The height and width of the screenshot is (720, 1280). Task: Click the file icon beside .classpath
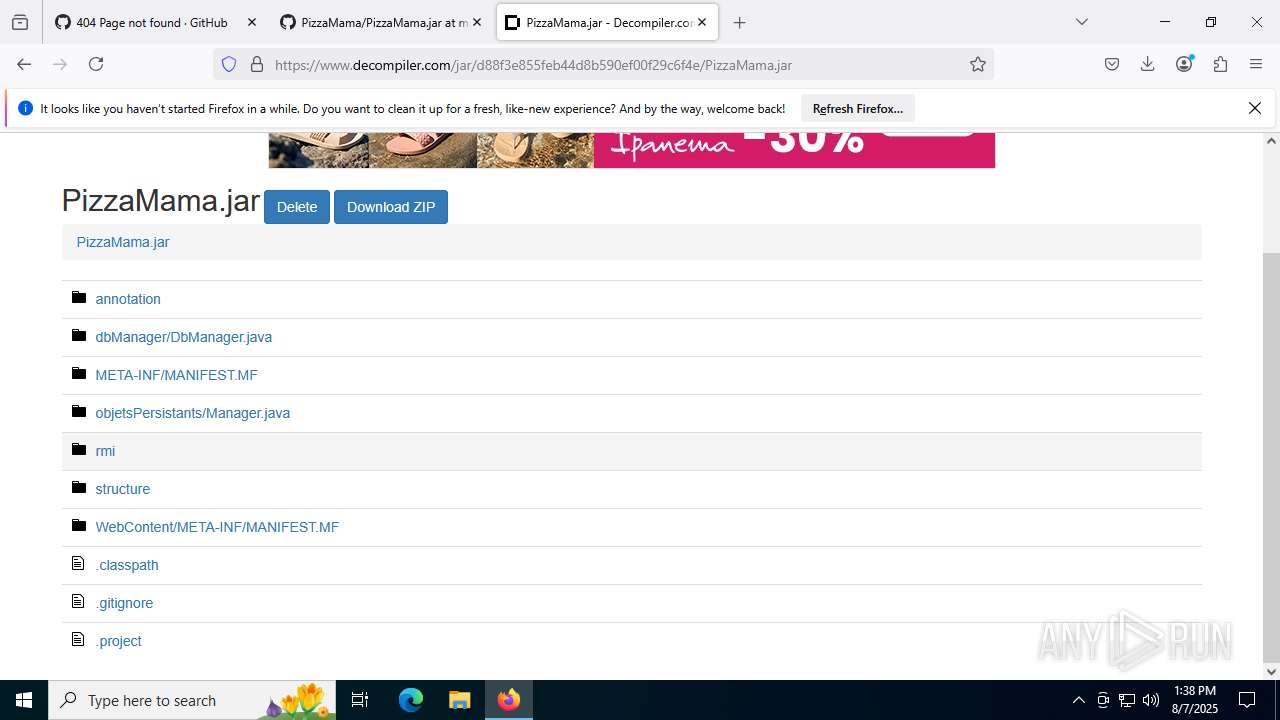(x=78, y=564)
